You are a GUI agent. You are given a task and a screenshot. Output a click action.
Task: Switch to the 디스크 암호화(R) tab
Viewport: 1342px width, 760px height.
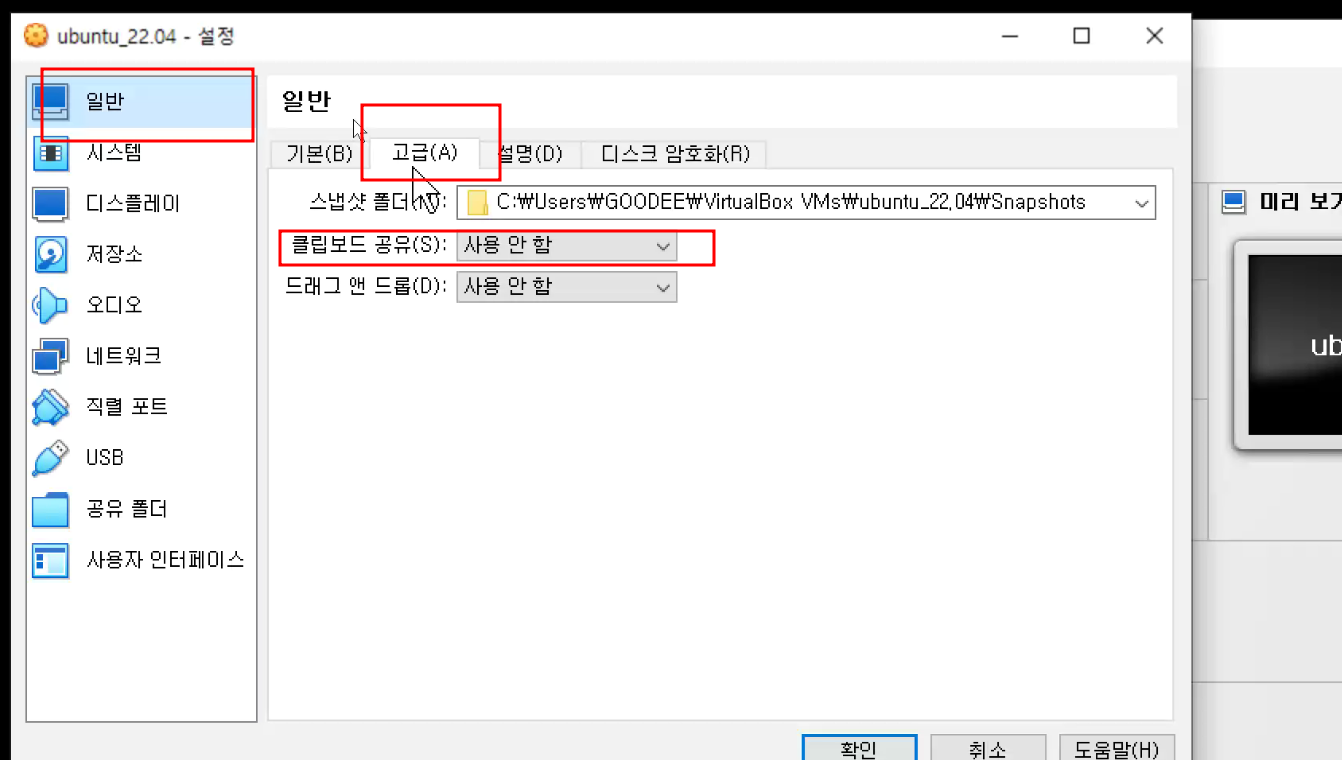[674, 154]
